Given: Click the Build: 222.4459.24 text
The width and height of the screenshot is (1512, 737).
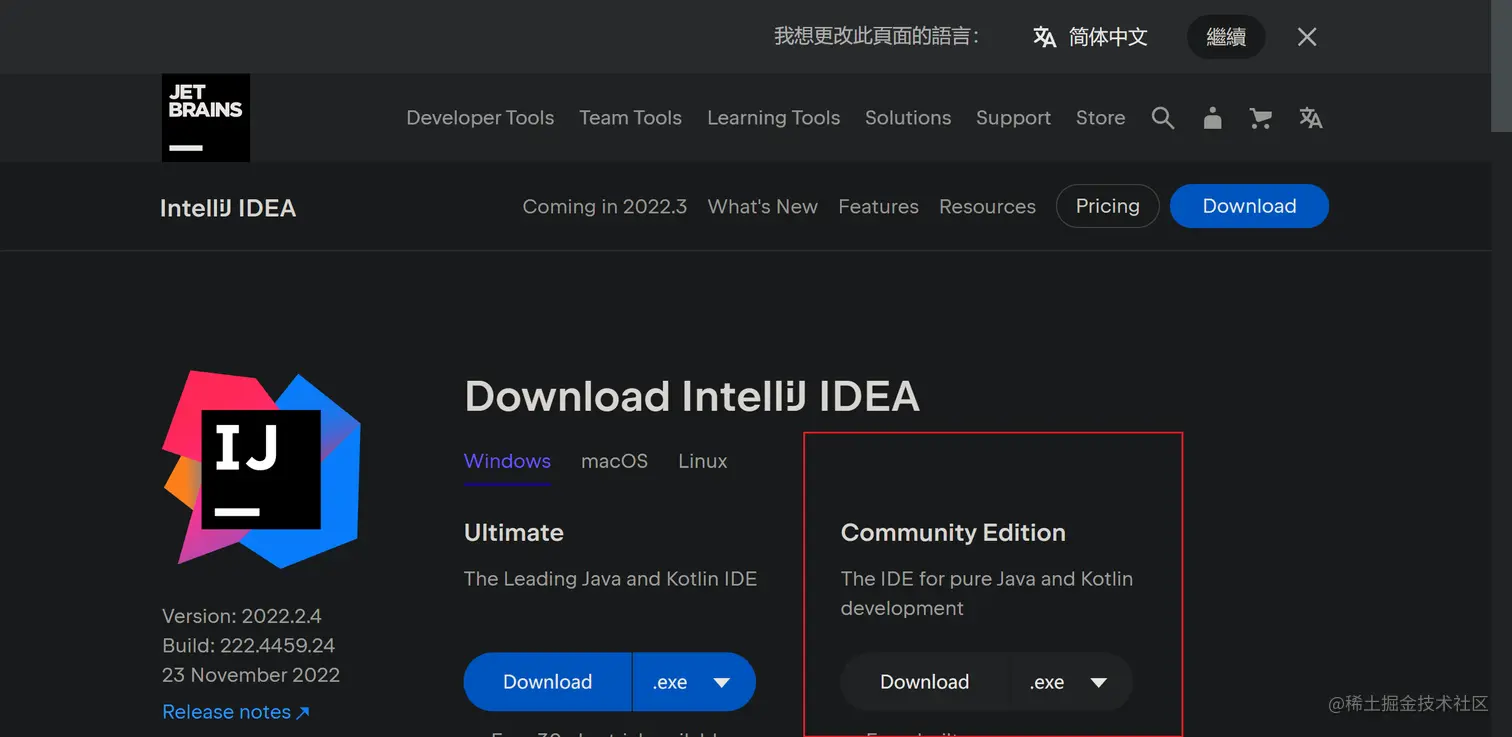Looking at the screenshot, I should click(249, 645).
